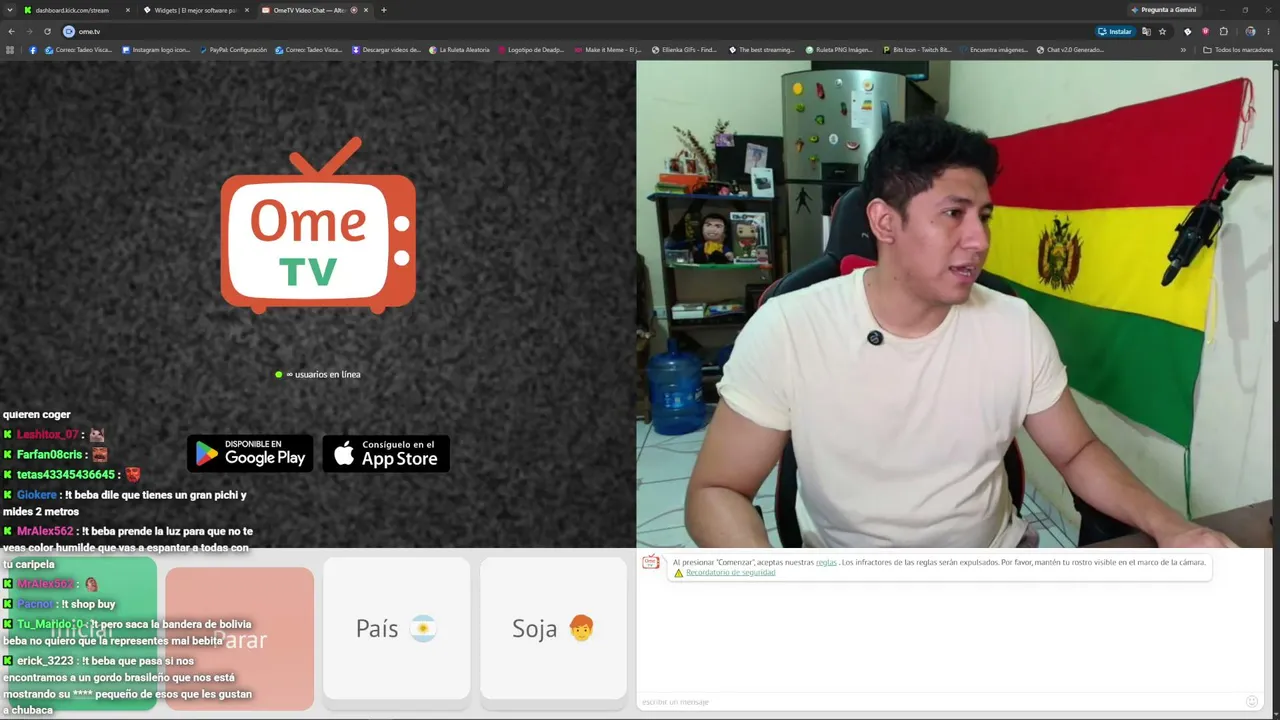Open the Ruleta PNG Imágen bookmark
The width and height of the screenshot is (1280, 720).
pyautogui.click(x=839, y=50)
